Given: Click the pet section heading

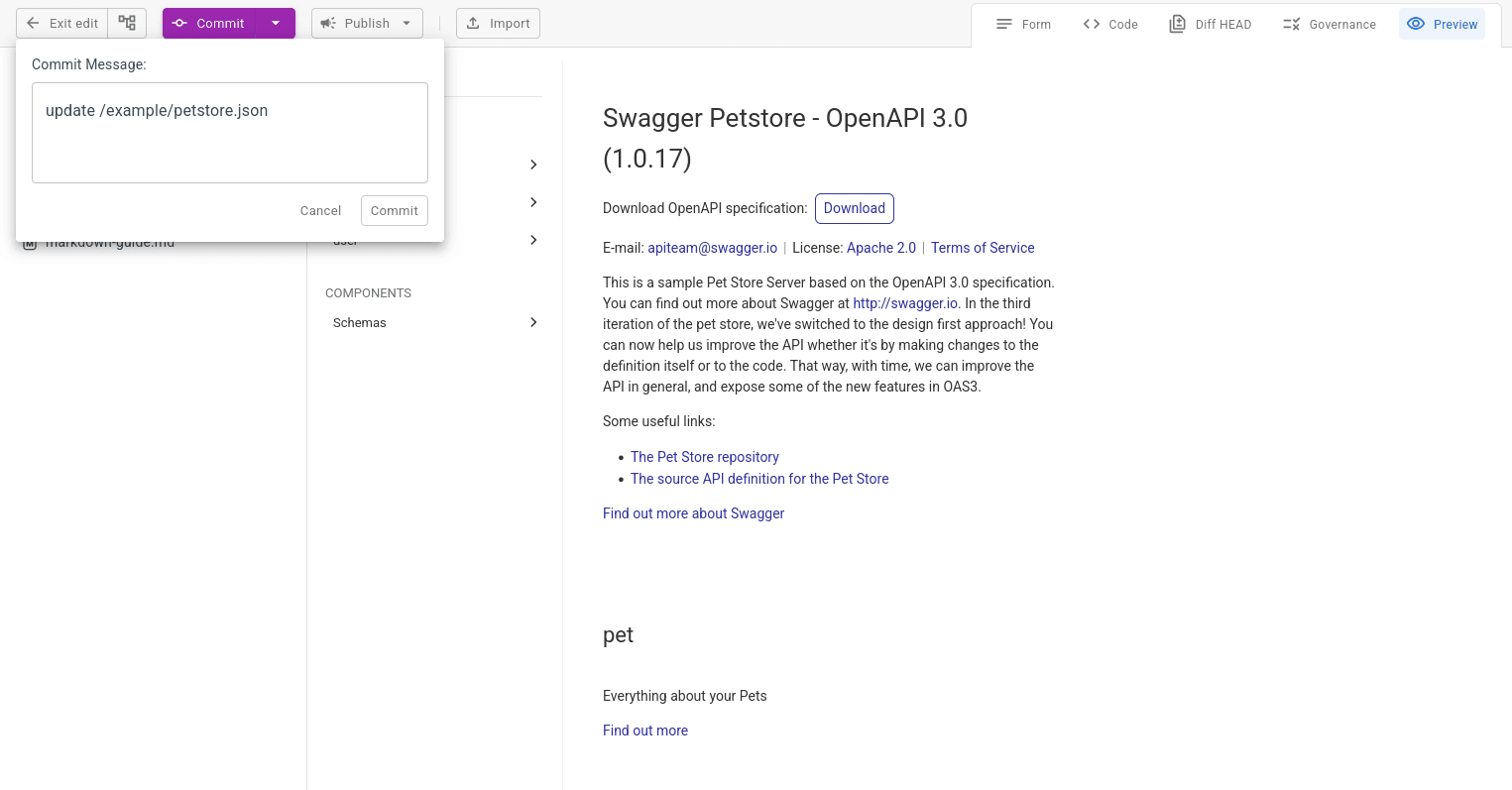Looking at the screenshot, I should [x=618, y=635].
